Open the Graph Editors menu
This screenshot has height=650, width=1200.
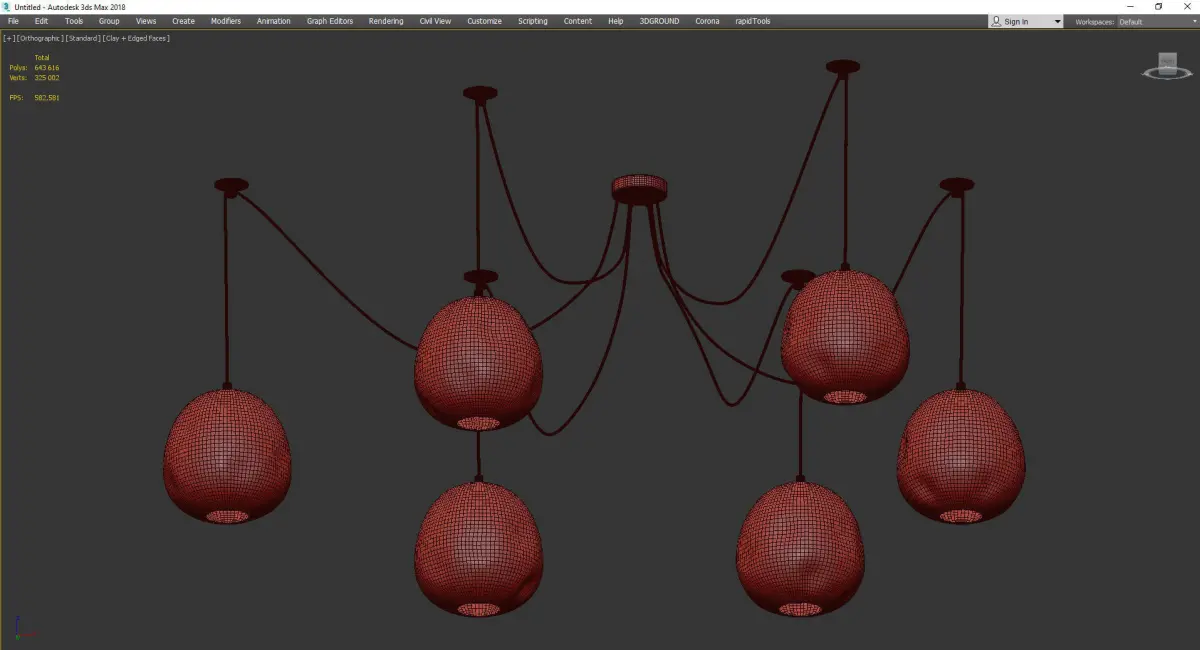point(330,21)
